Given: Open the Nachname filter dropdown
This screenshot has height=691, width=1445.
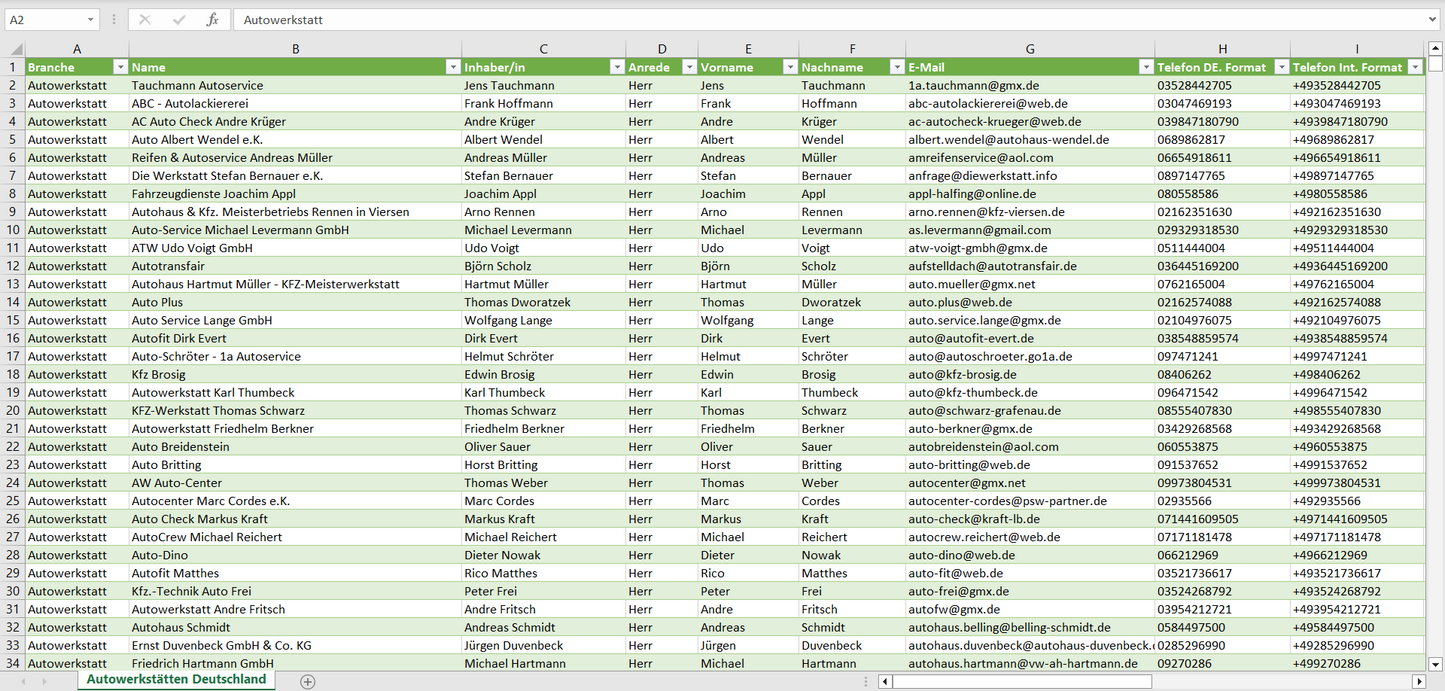Looking at the screenshot, I should [895, 67].
